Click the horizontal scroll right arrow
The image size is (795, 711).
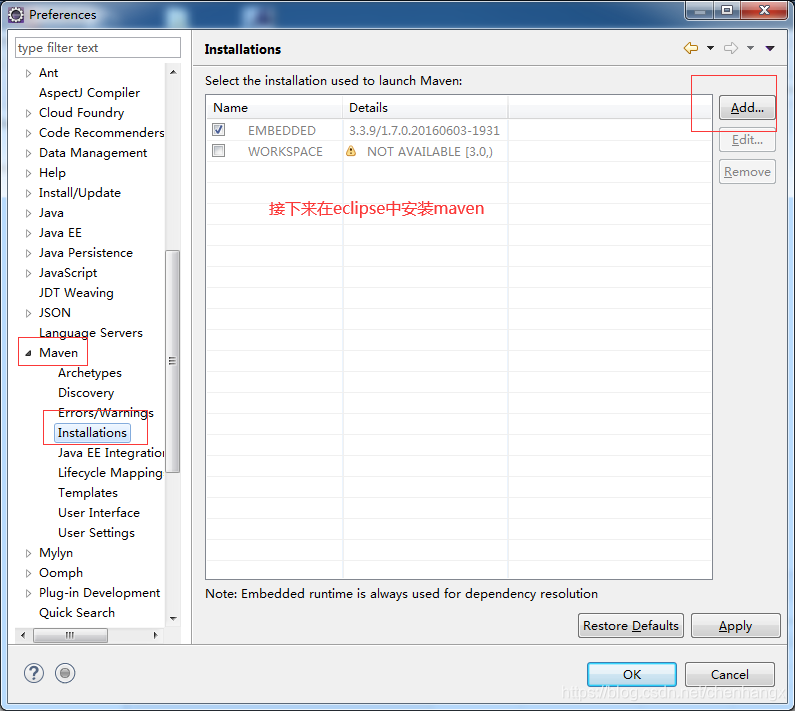pos(155,635)
